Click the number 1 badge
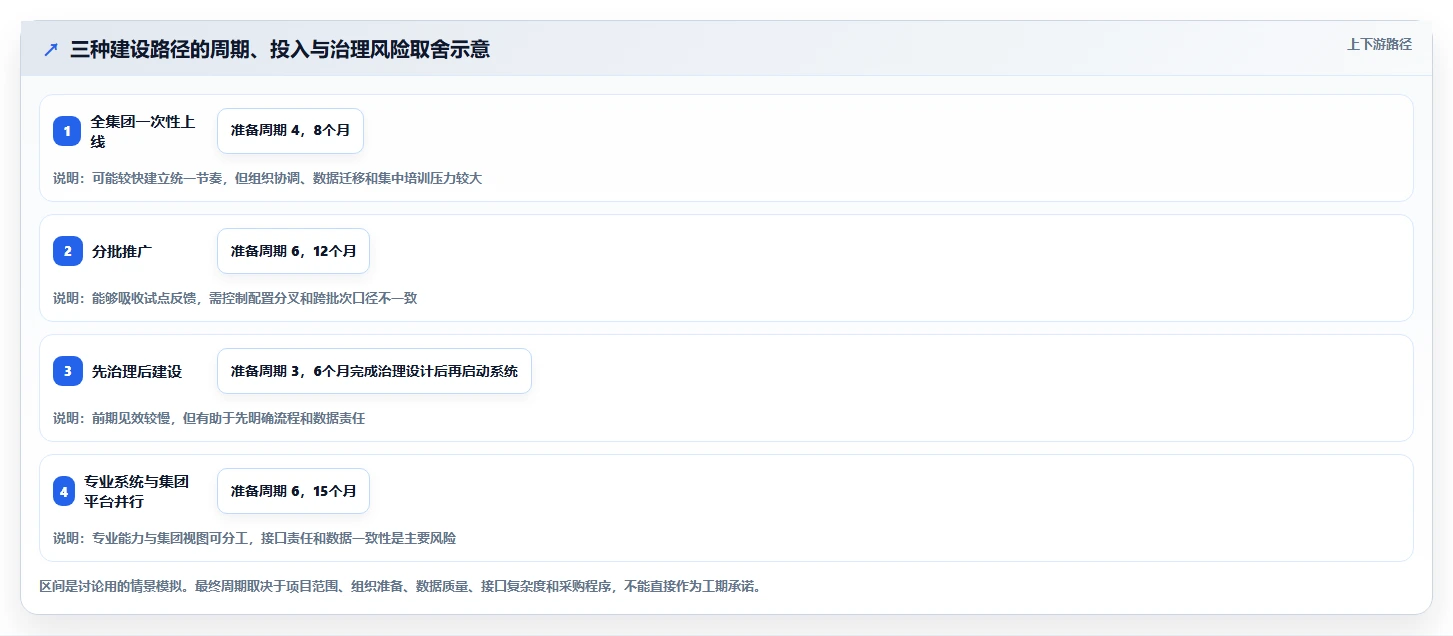Image resolution: width=1453 pixels, height=636 pixels. point(67,131)
